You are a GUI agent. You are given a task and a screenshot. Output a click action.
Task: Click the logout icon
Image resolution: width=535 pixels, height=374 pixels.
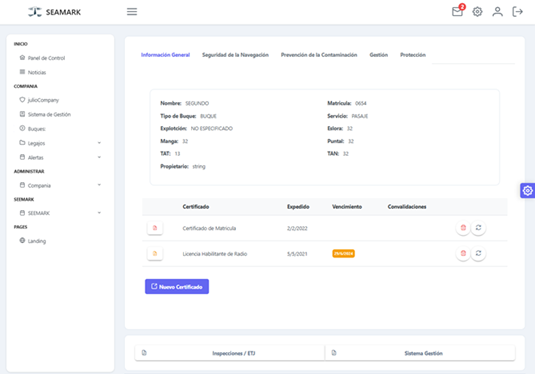[518, 12]
